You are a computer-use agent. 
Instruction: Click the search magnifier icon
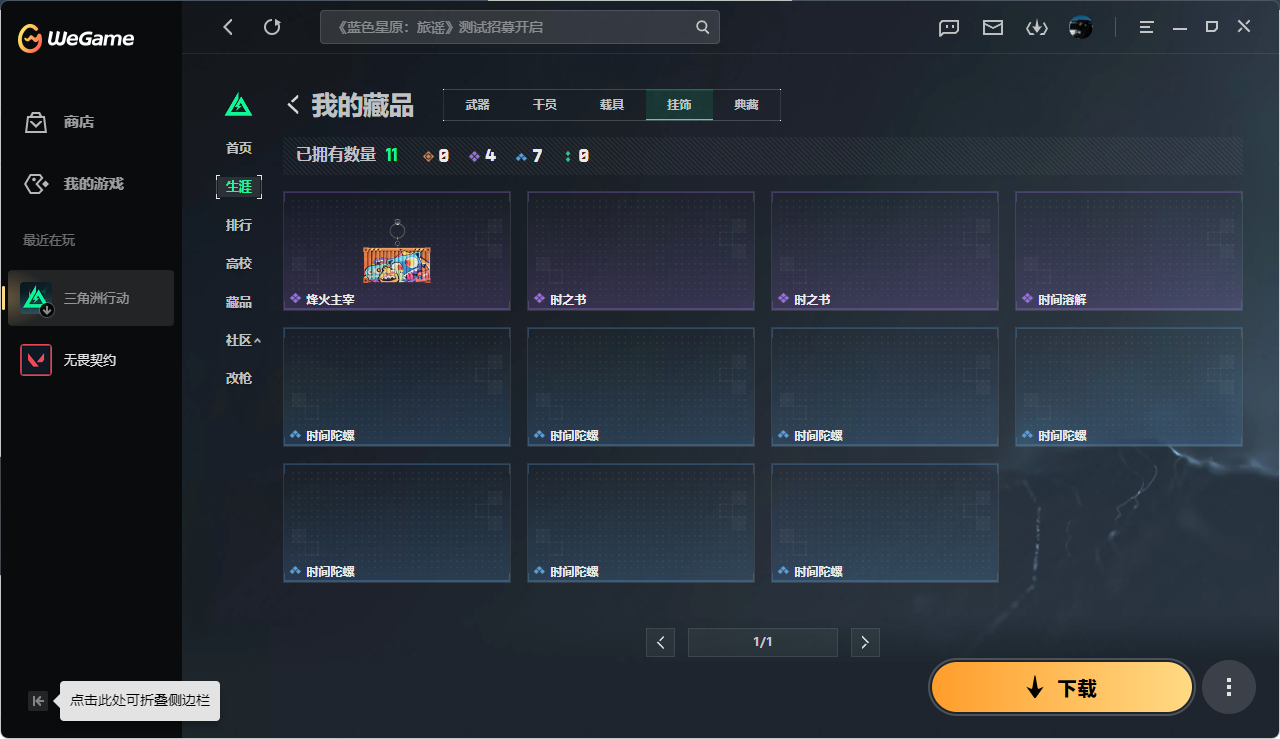click(x=703, y=27)
